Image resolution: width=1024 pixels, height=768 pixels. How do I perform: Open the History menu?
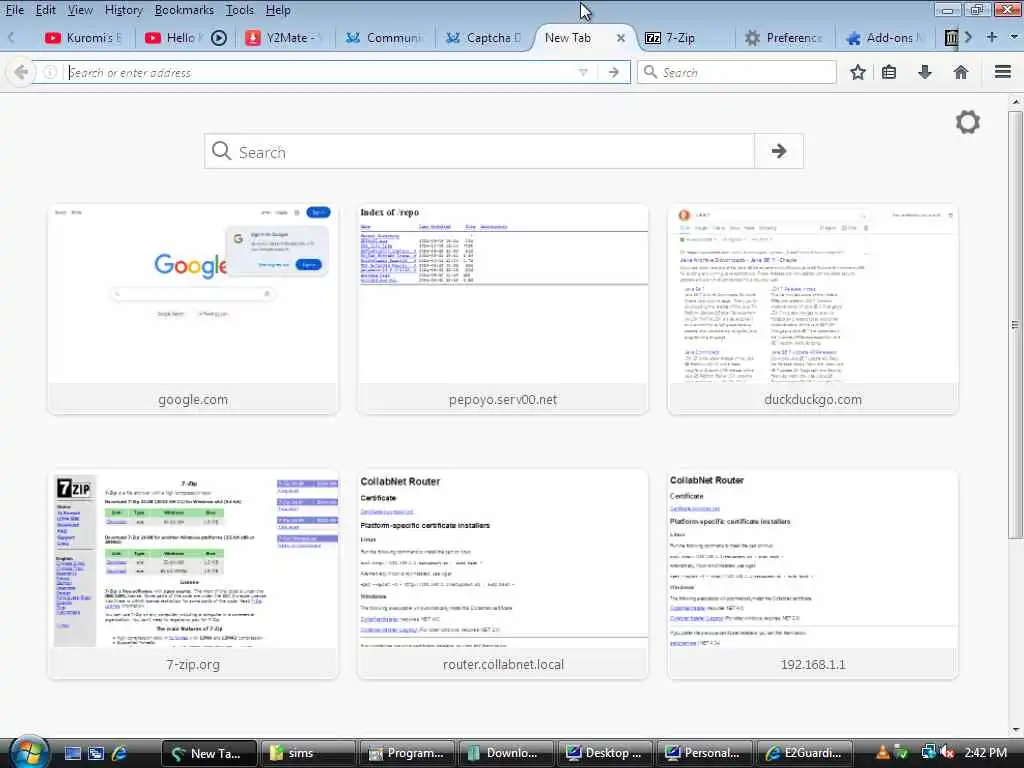[x=123, y=10]
